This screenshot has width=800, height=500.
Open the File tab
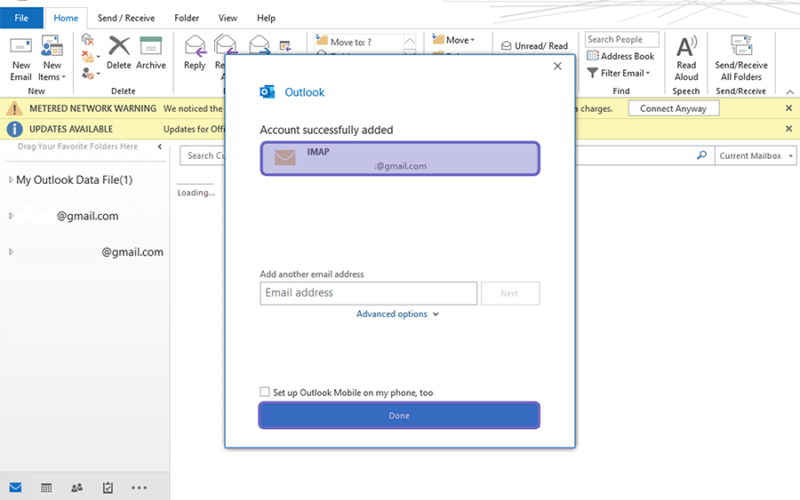coord(21,18)
